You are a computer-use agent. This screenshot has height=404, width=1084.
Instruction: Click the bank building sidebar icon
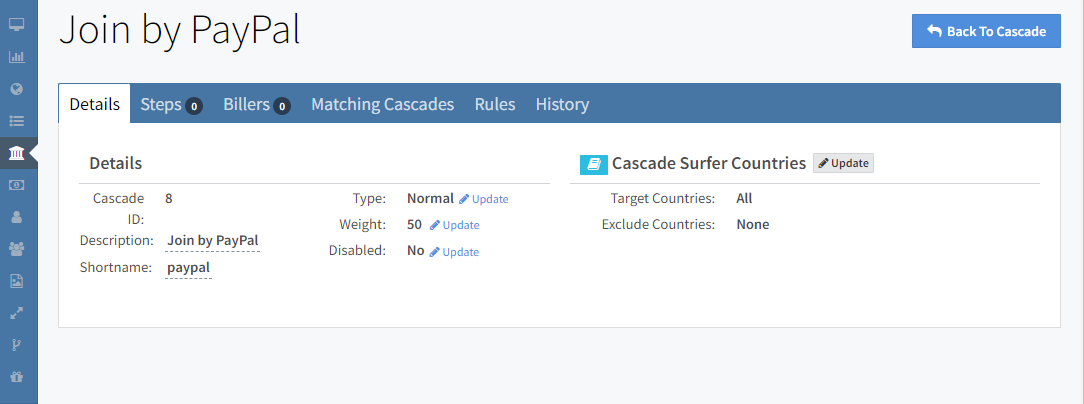coord(16,153)
